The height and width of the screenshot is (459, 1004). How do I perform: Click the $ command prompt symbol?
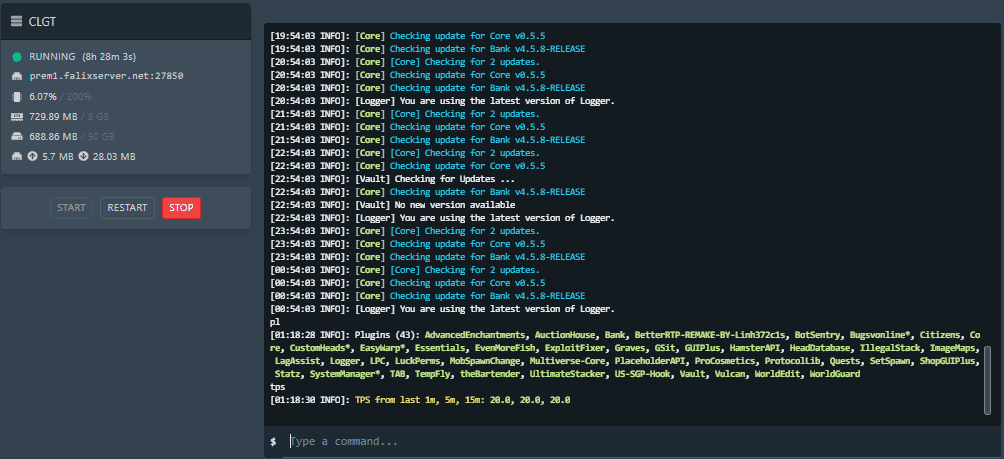click(x=273, y=441)
